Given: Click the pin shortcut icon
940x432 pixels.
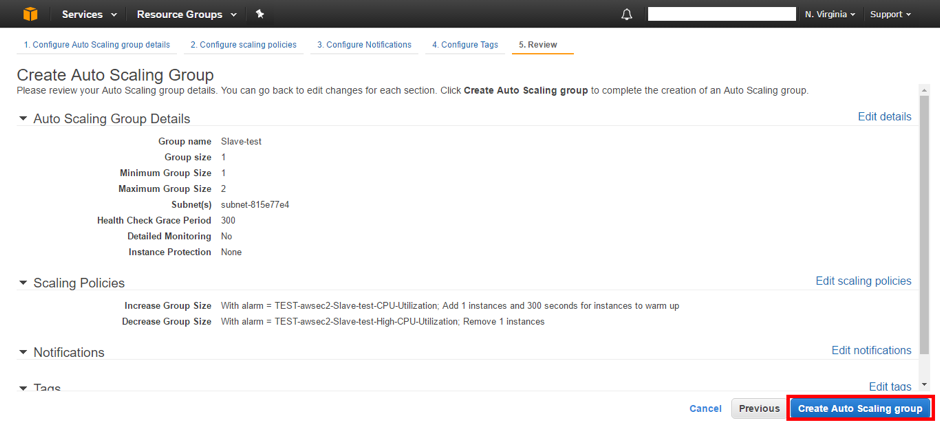Looking at the screenshot, I should [x=260, y=14].
